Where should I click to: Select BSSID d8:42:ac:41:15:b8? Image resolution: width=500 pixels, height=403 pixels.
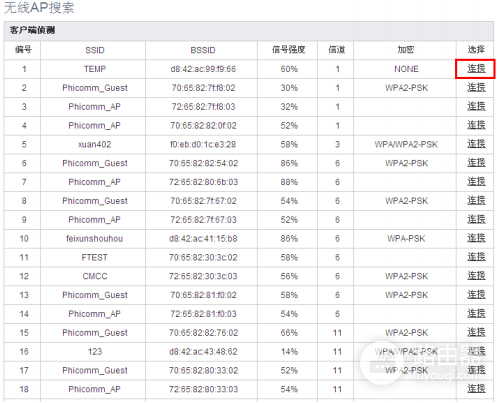pos(203,239)
